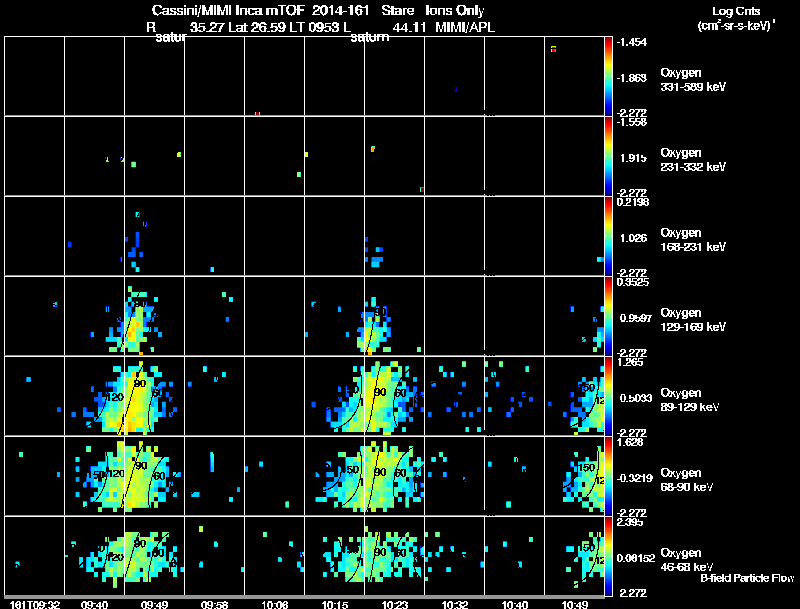
Task: Click the '10:49' time axis label
Action: 574,604
